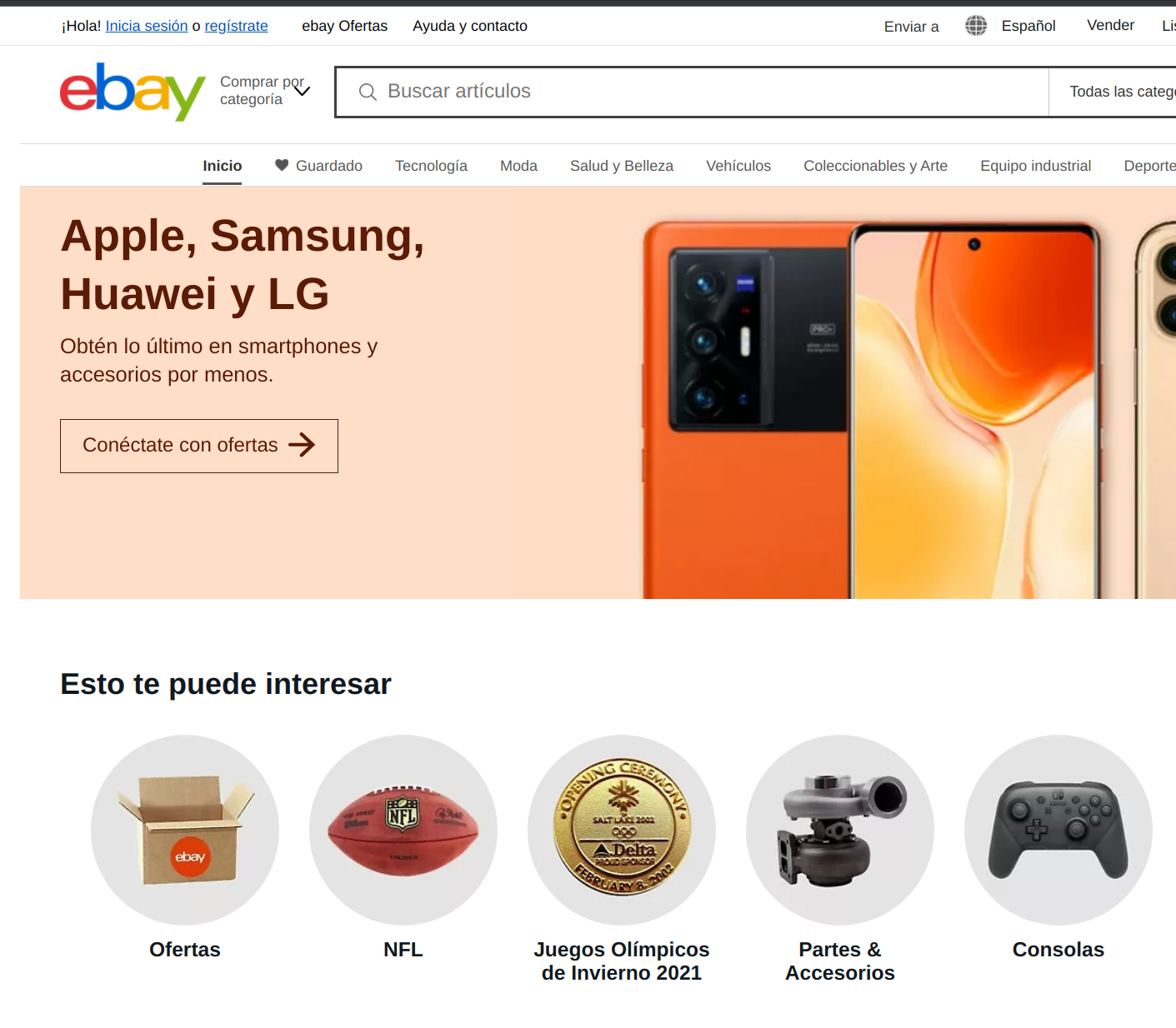Click the eBay logo
This screenshot has width=1176, height=1028.
coord(133,92)
